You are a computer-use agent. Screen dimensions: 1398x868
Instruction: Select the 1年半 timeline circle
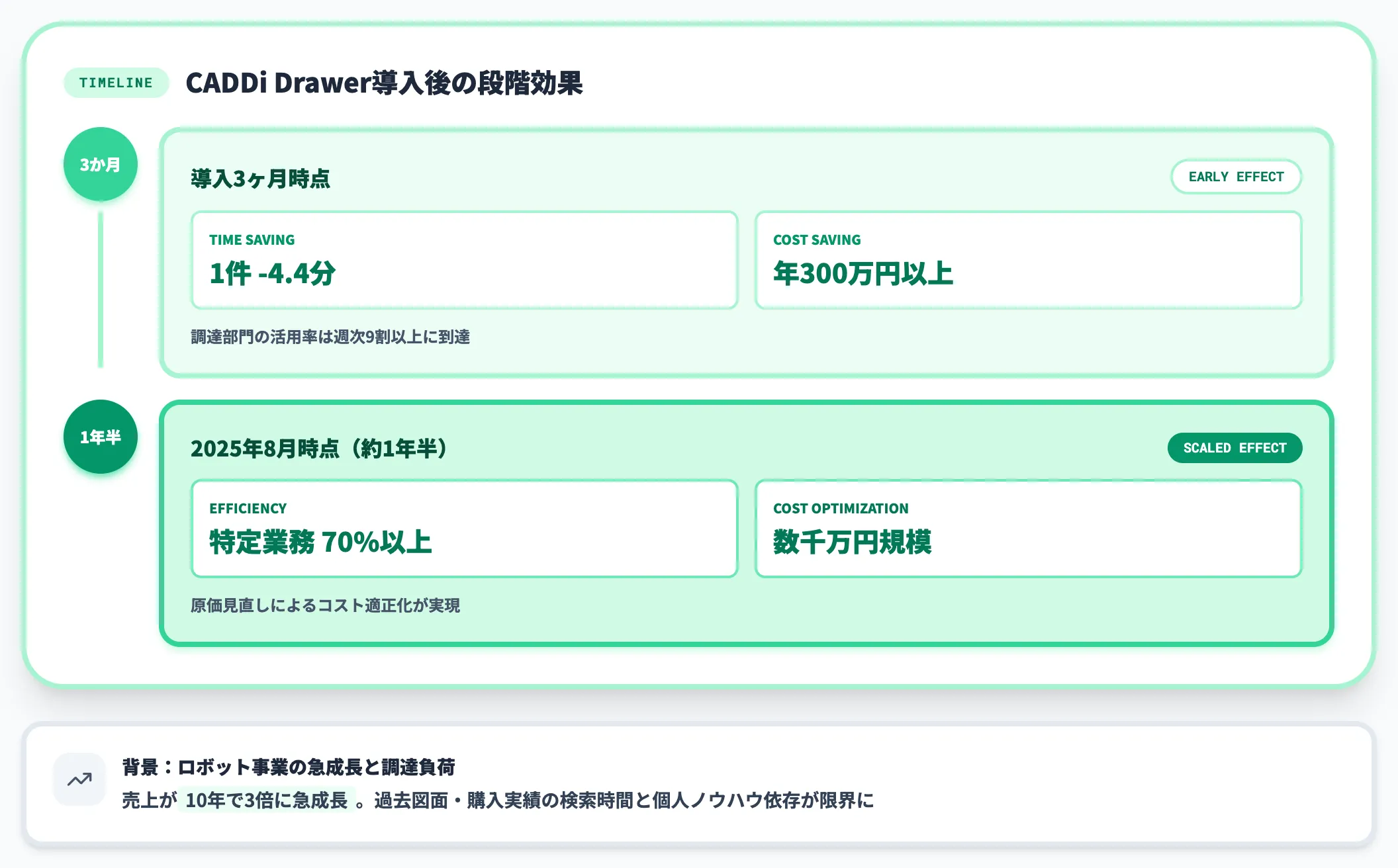tap(101, 437)
